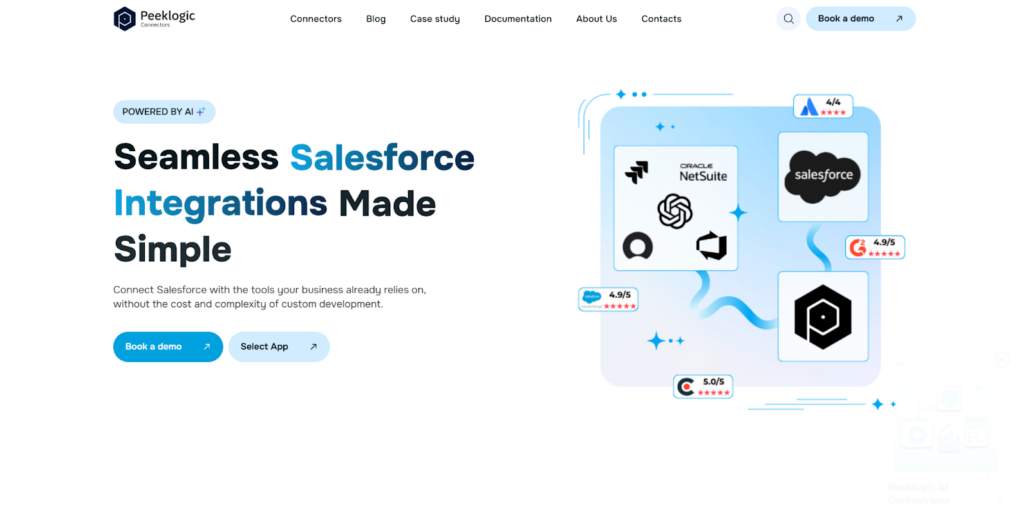Click Book a demo in header
This screenshot has width=1030, height=505.
pyautogui.click(x=861, y=19)
